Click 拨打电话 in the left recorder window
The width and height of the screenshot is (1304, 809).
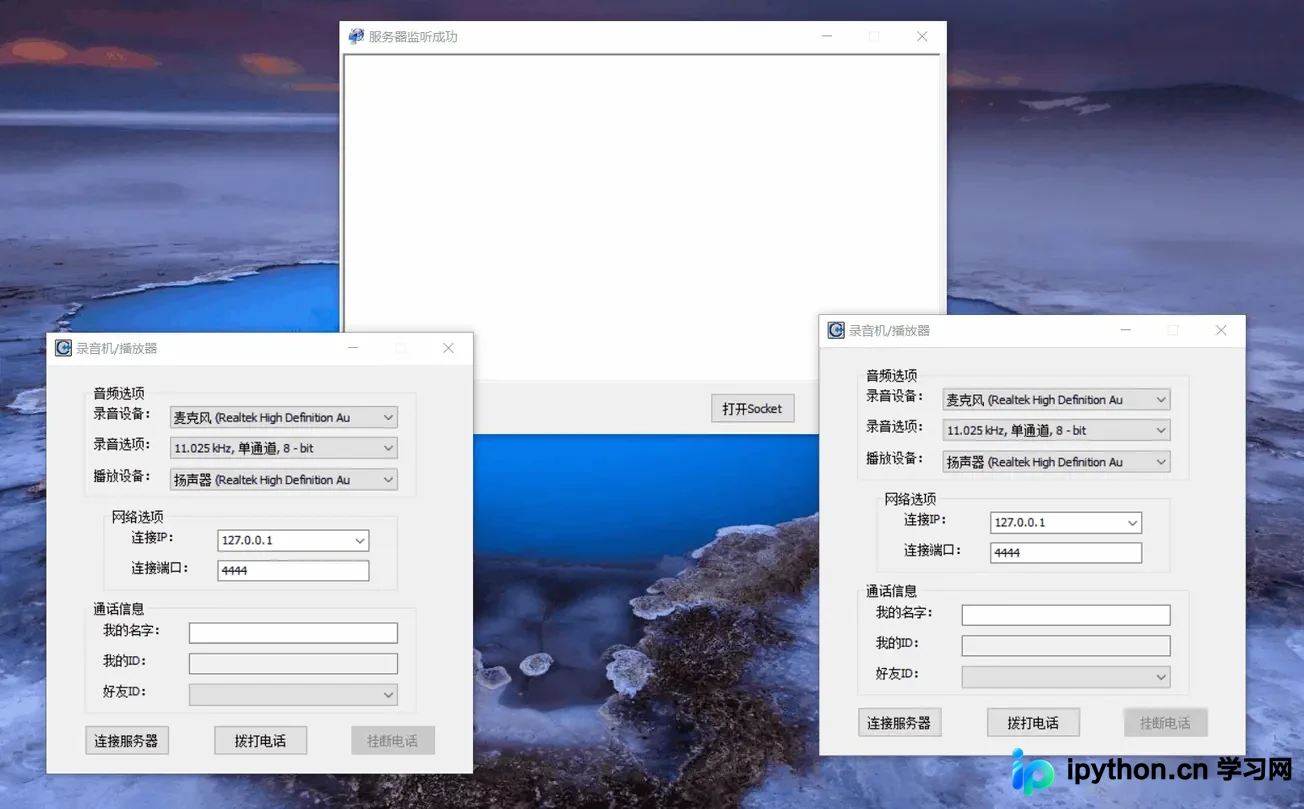[x=260, y=741]
